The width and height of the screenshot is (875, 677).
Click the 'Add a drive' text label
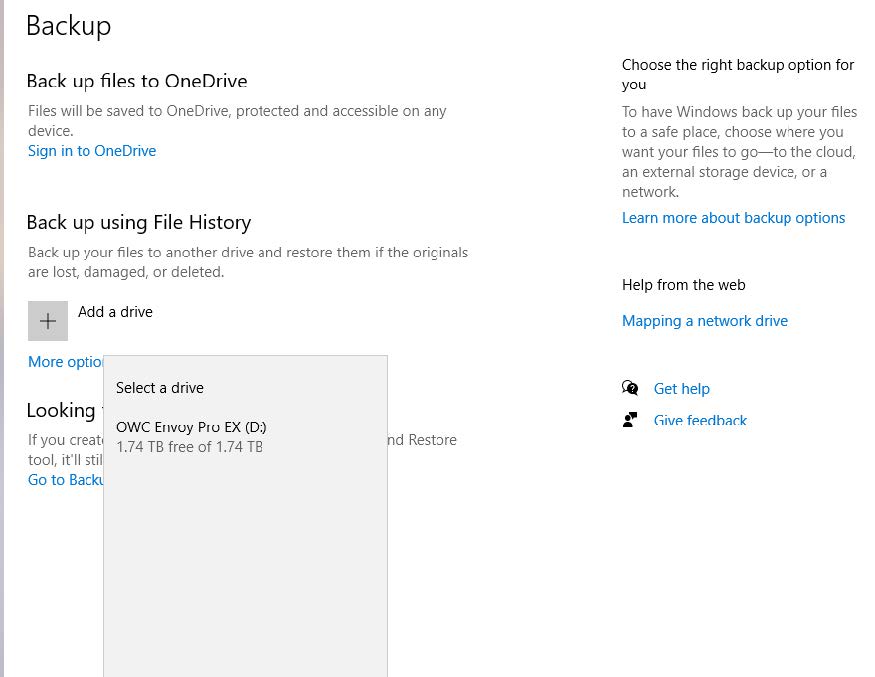[x=115, y=312]
